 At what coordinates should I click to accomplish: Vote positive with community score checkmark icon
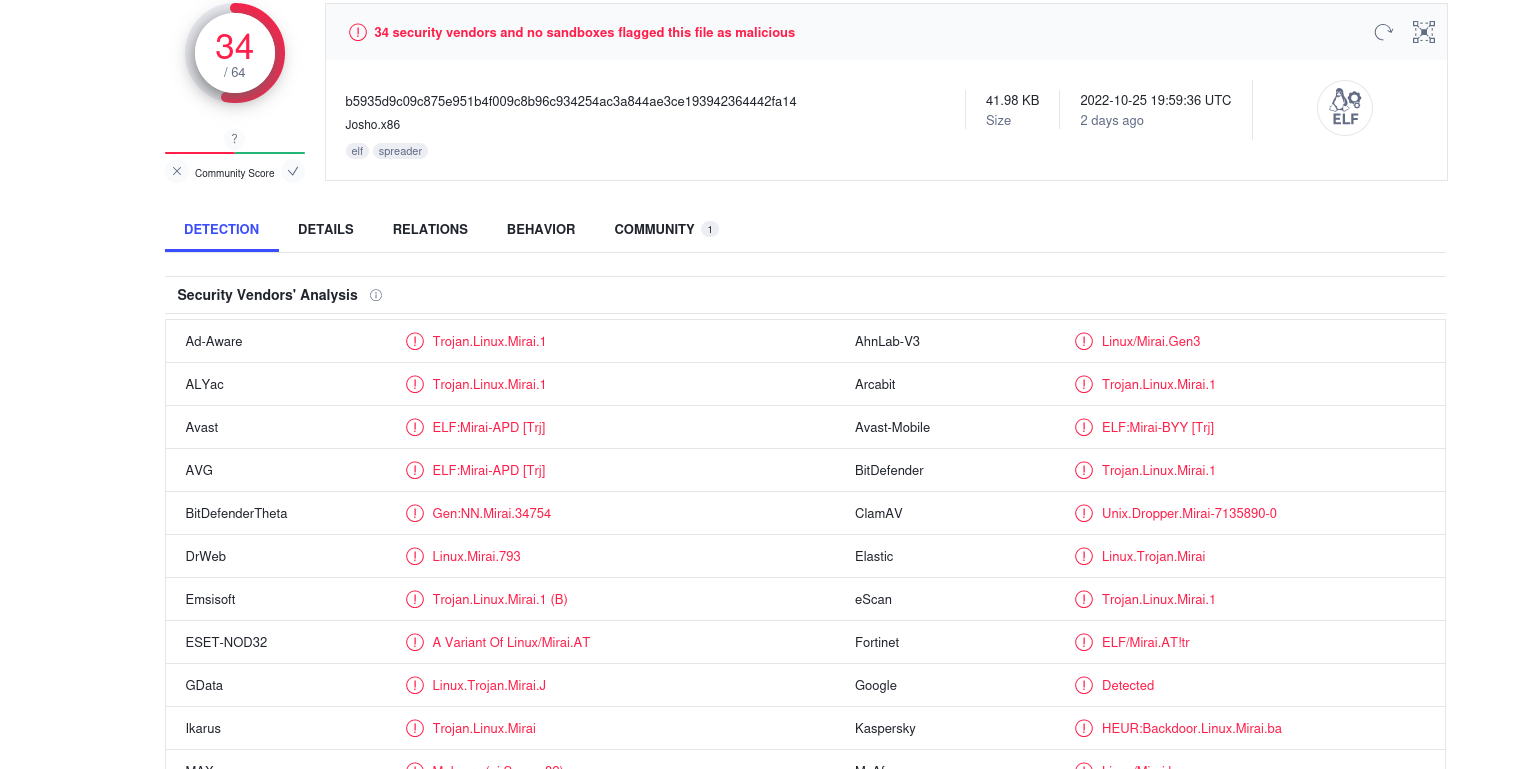(293, 171)
